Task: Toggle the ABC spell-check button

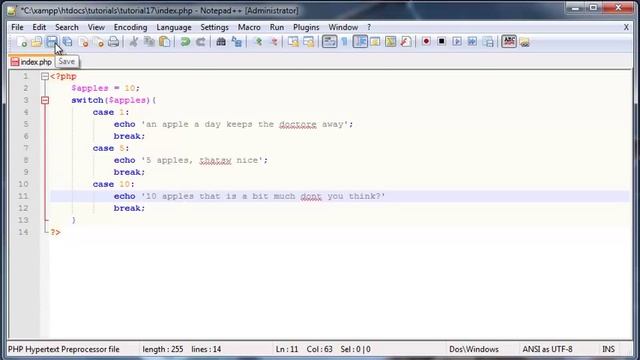Action: point(509,42)
